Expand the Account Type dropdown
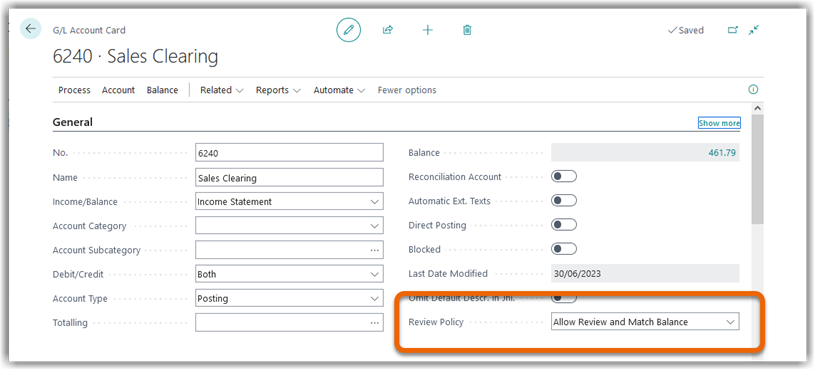This screenshot has width=815, height=370. pyautogui.click(x=290, y=299)
